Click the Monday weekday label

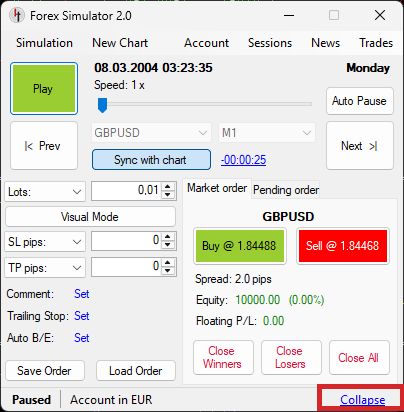point(368,68)
